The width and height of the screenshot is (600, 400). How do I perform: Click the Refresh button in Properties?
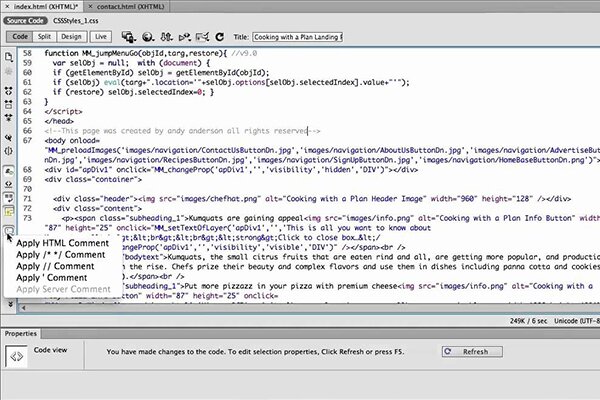[x=472, y=351]
